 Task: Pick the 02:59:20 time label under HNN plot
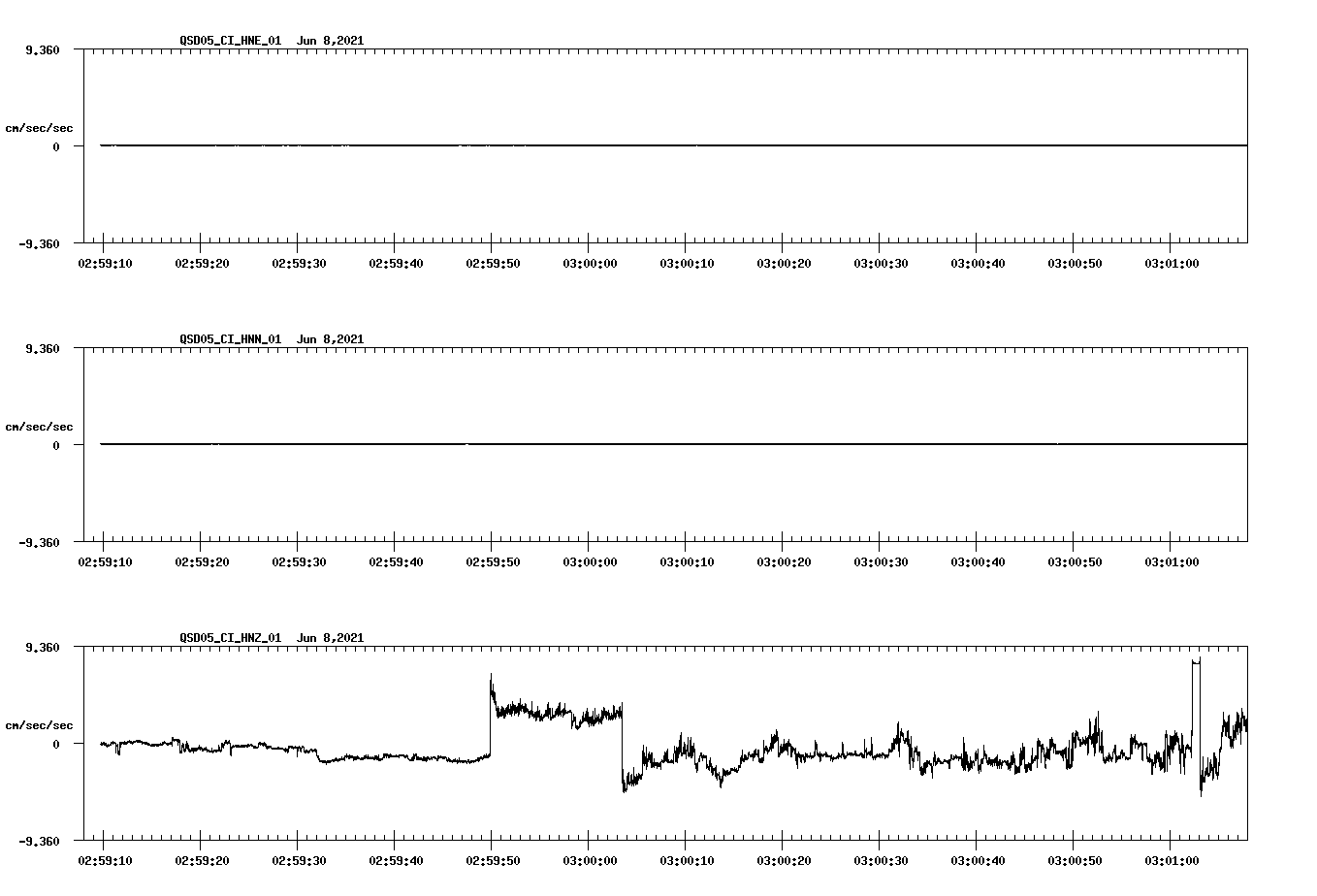[202, 561]
